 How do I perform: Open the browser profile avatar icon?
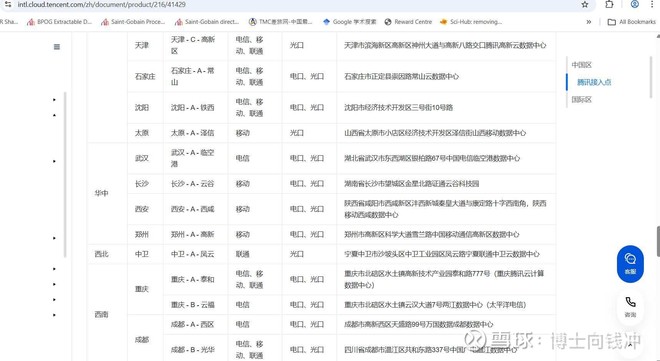pos(635,4)
